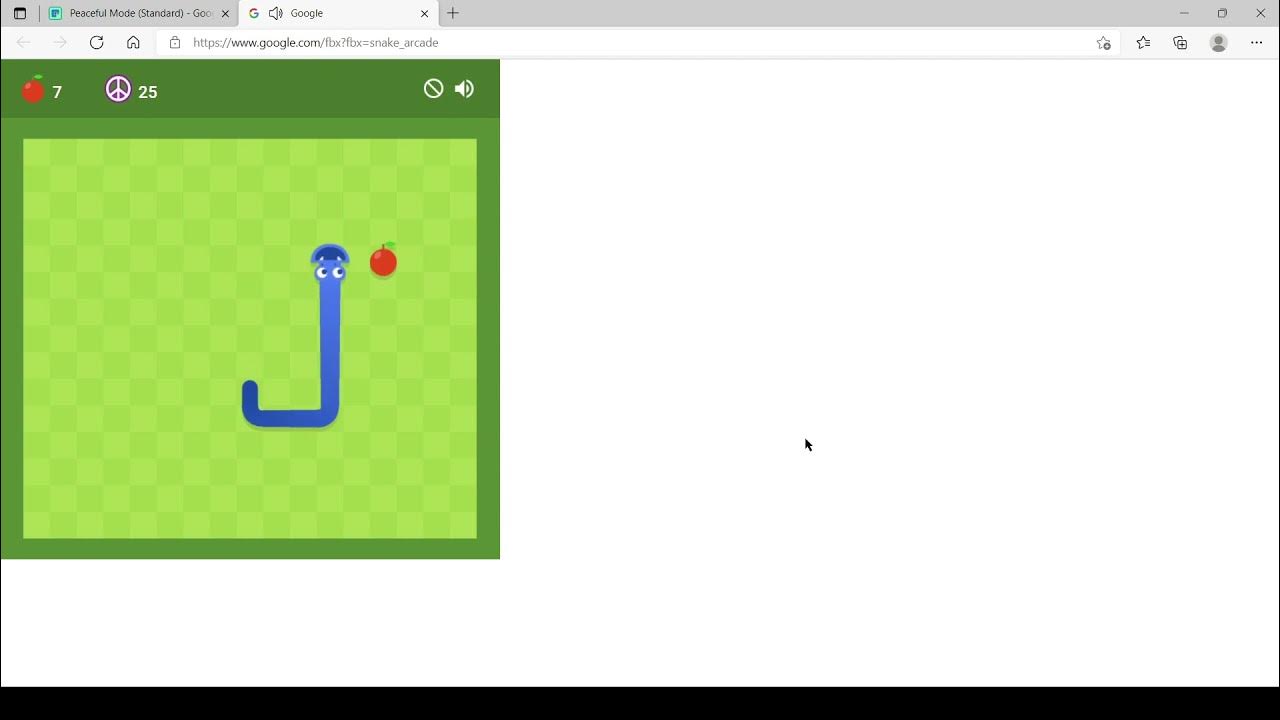The height and width of the screenshot is (720, 1280).
Task: Open Settings and more menu
Action: coord(1257,42)
